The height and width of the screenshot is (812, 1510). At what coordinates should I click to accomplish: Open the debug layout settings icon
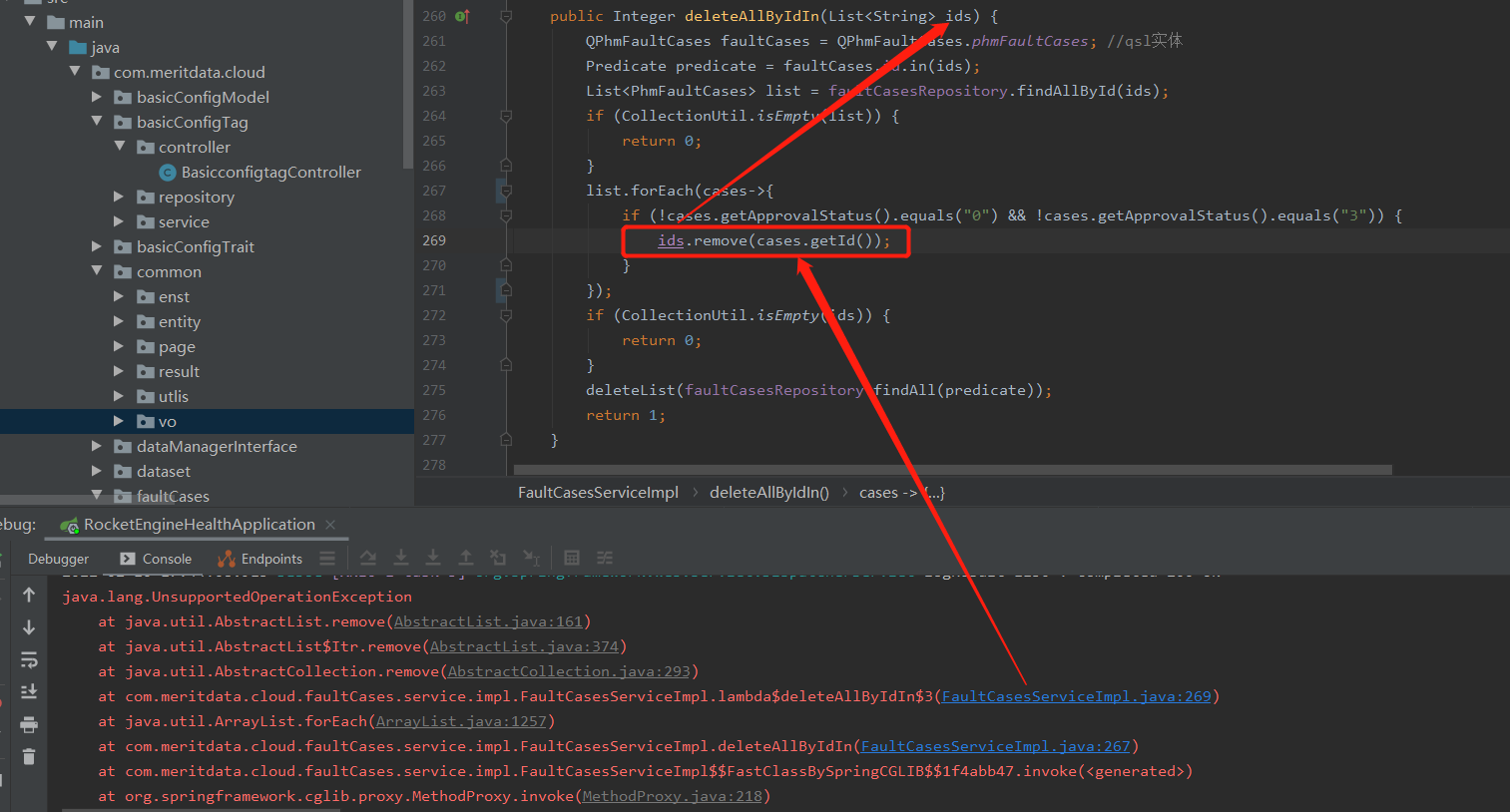click(x=327, y=559)
